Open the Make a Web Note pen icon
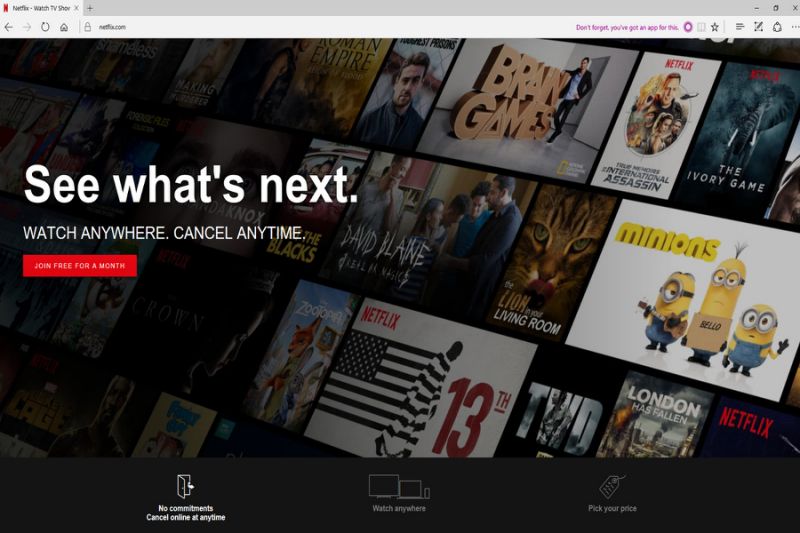Screen dimensions: 800x533 point(758,27)
